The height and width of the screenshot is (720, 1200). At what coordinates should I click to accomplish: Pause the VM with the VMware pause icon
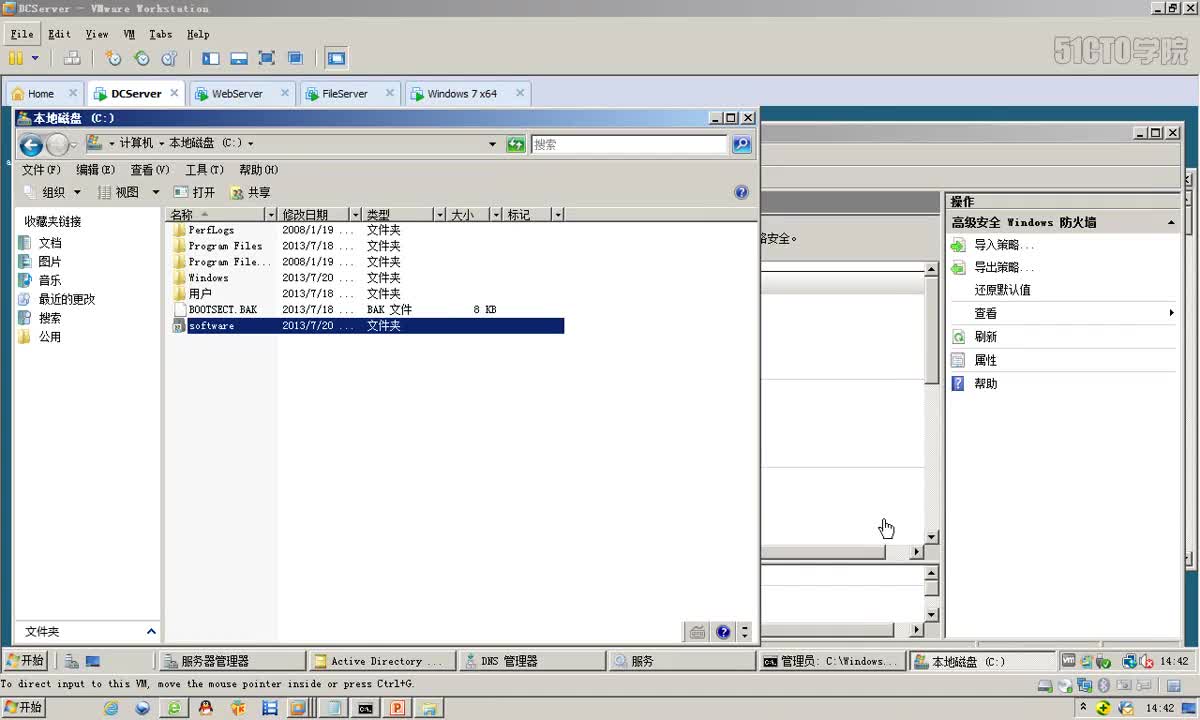coord(16,58)
